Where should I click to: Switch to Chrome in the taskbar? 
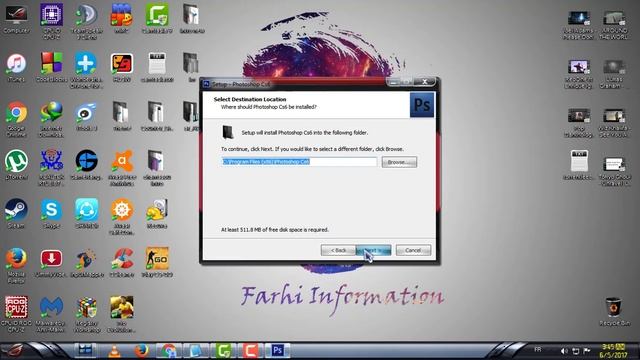[x=168, y=351]
